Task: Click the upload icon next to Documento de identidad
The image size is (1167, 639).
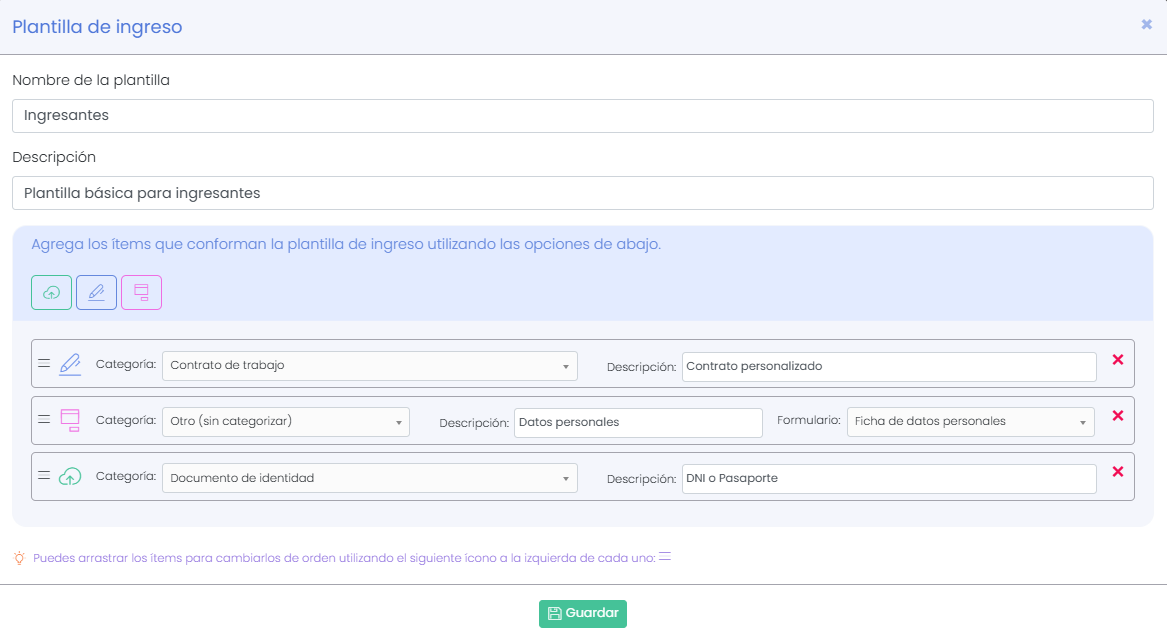Action: [69, 477]
